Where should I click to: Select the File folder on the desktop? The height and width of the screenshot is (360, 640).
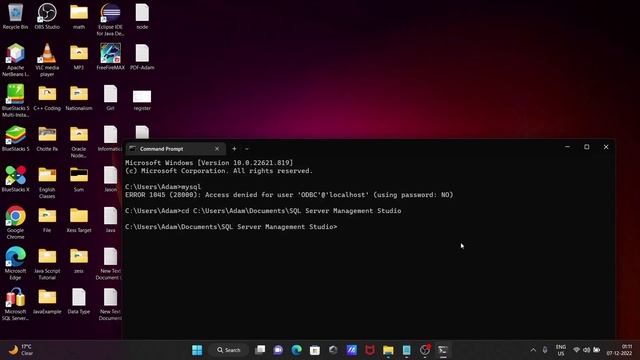(47, 220)
